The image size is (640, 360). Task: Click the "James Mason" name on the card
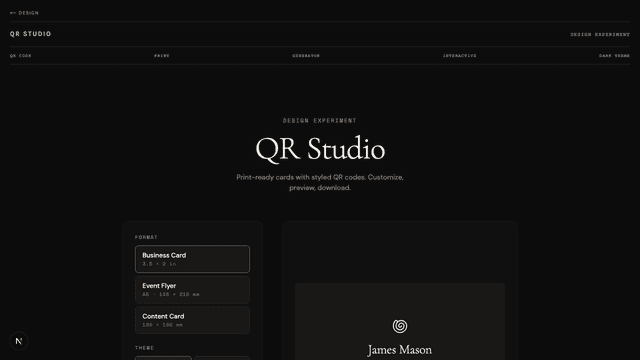click(x=400, y=350)
